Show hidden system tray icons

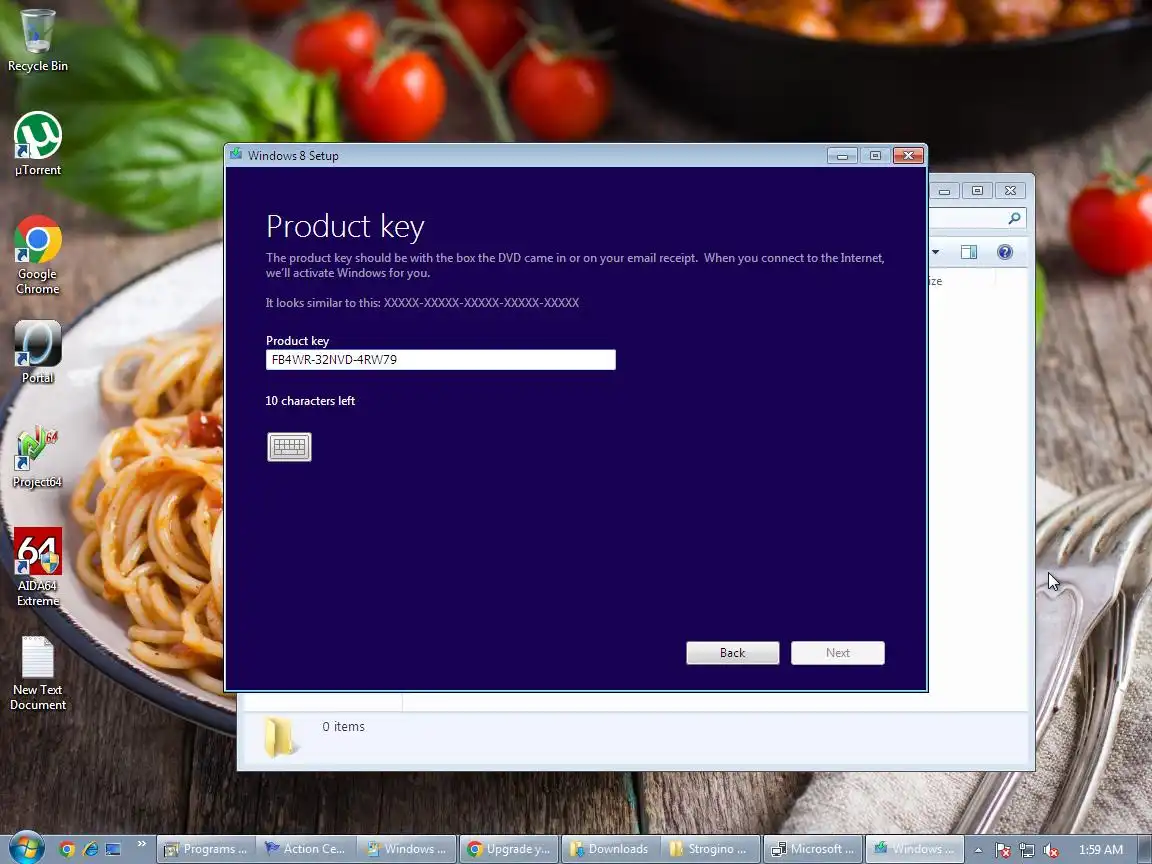(x=978, y=850)
